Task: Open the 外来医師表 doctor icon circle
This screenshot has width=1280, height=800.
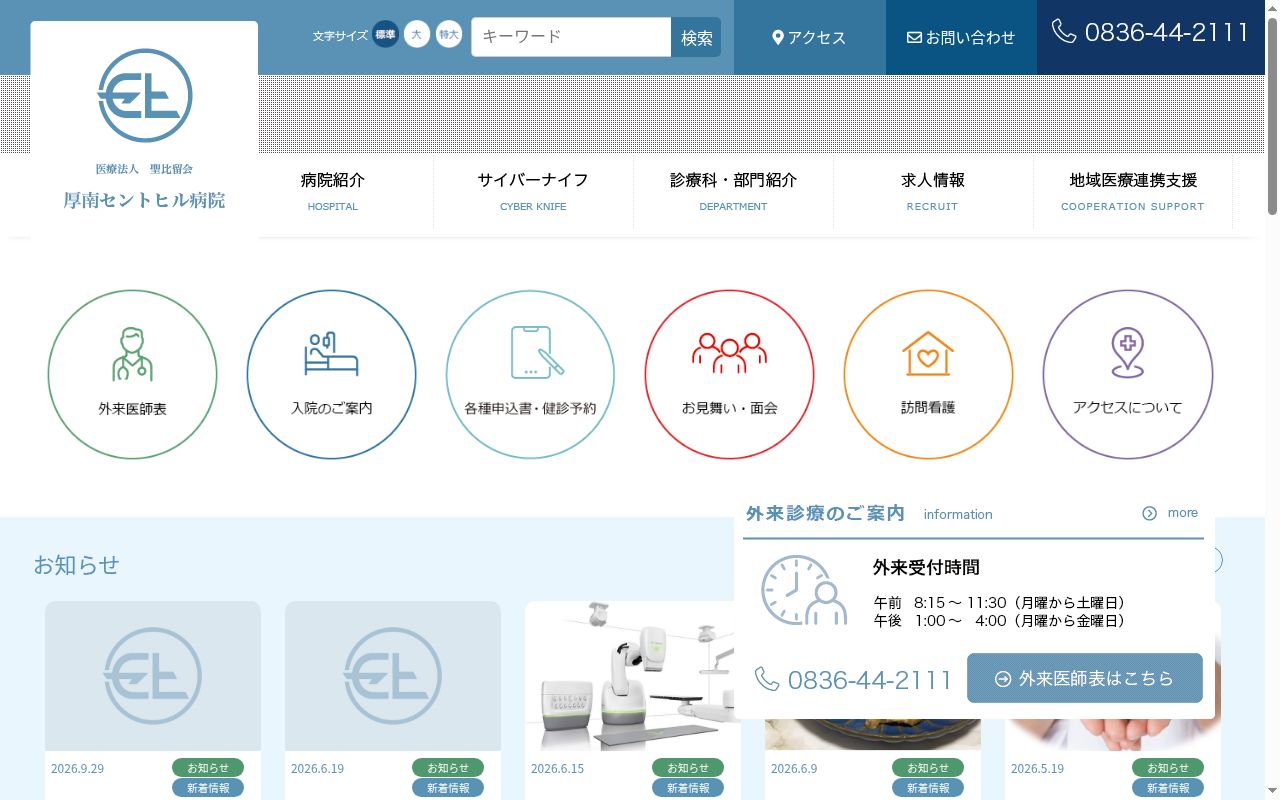Action: (x=132, y=375)
